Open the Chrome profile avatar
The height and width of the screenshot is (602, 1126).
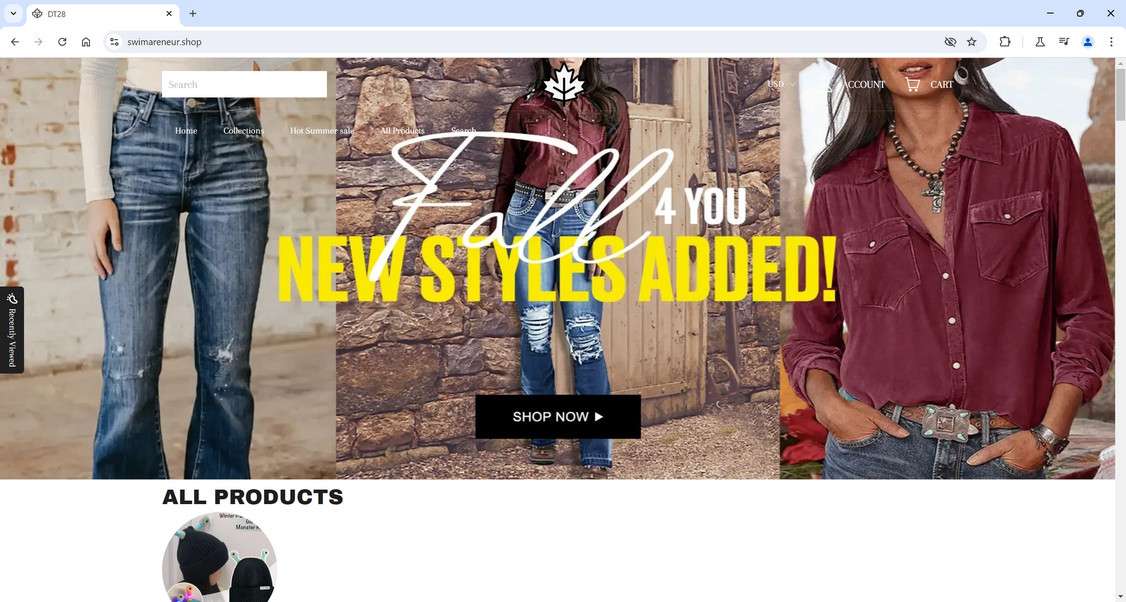point(1087,42)
